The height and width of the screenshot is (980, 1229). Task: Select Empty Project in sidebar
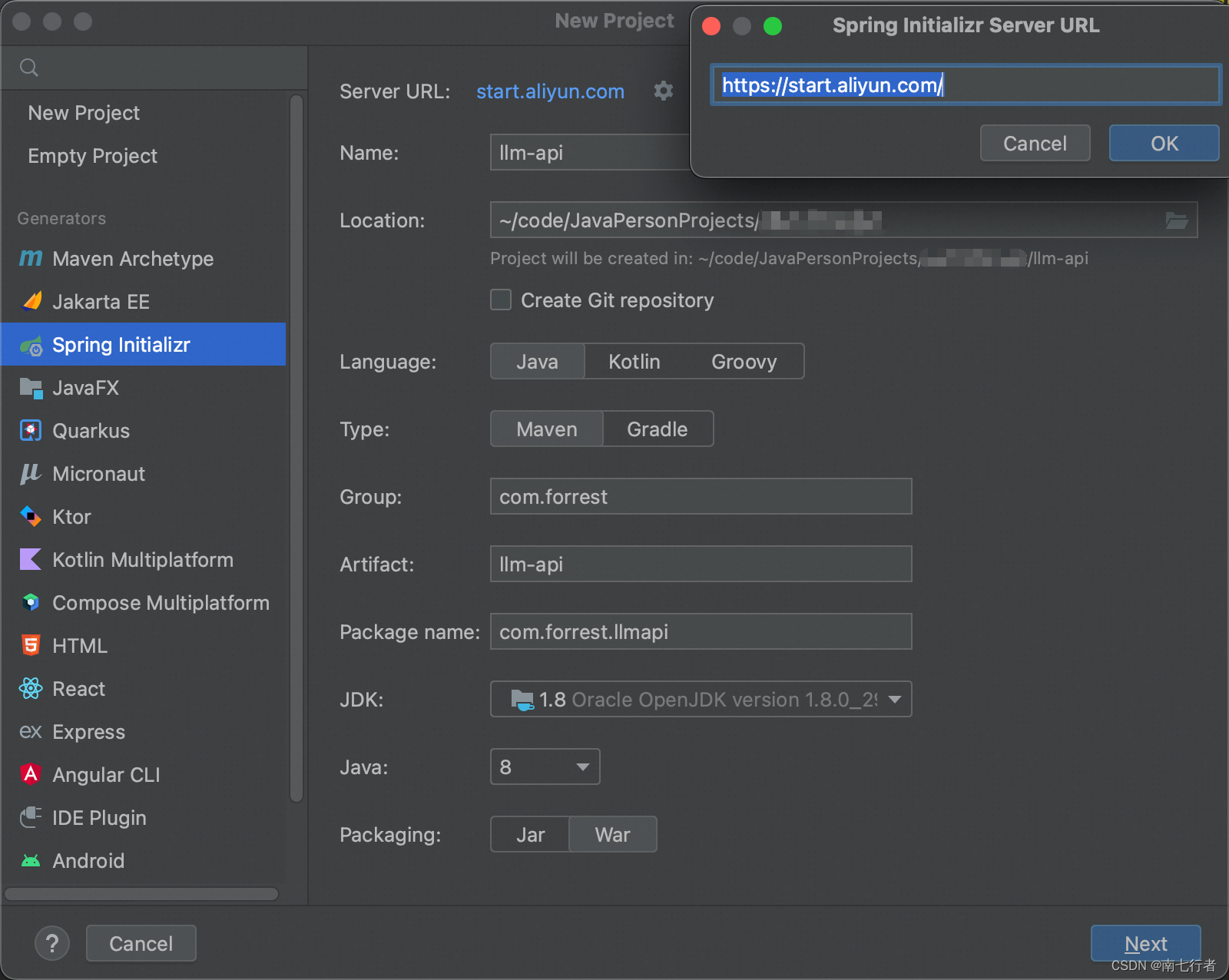[x=92, y=156]
